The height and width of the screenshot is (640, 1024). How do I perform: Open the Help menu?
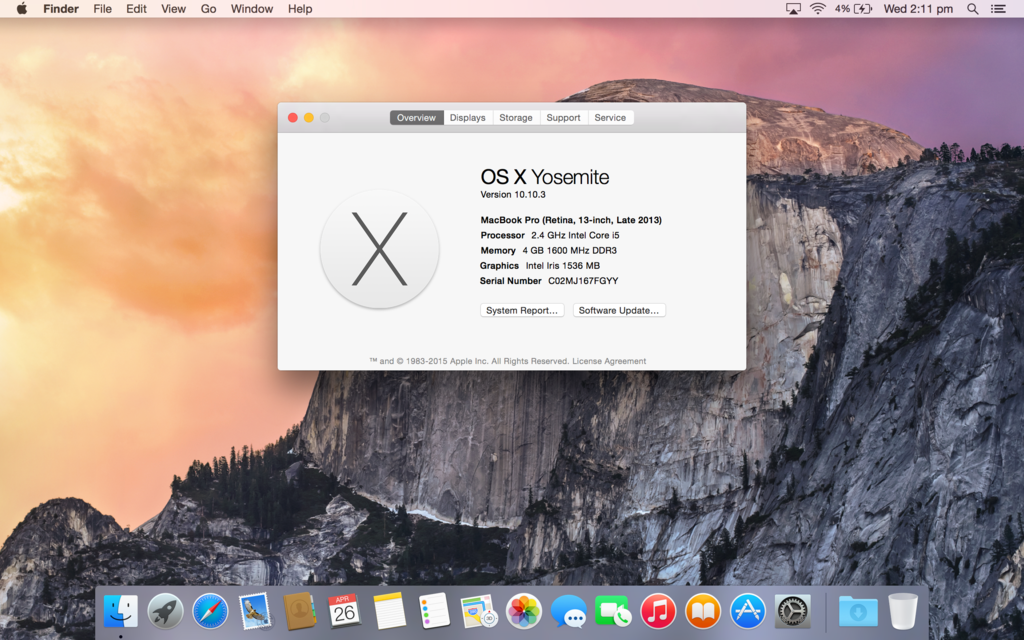(x=300, y=8)
